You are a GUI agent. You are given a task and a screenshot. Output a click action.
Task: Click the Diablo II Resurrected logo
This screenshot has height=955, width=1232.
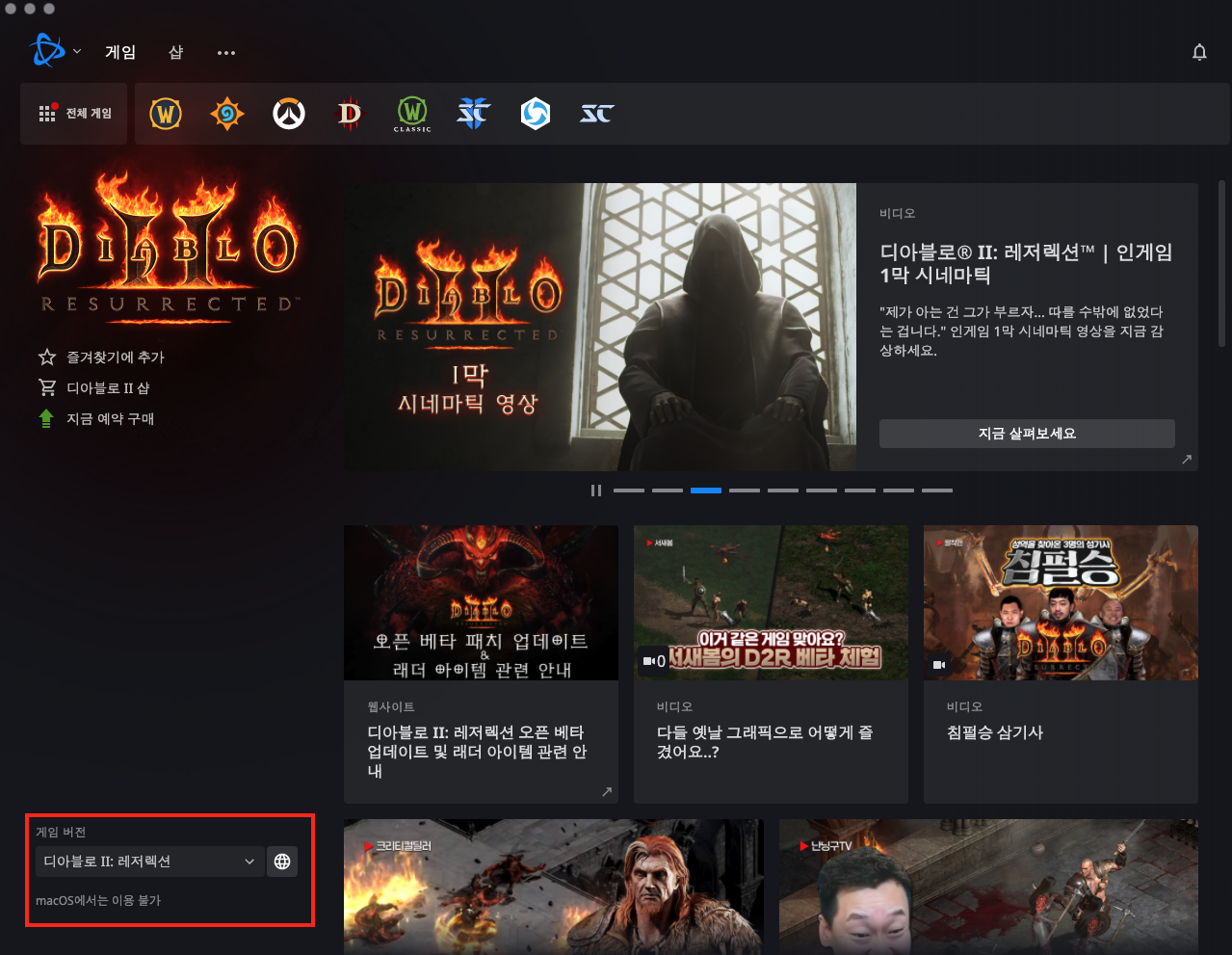tap(169, 246)
